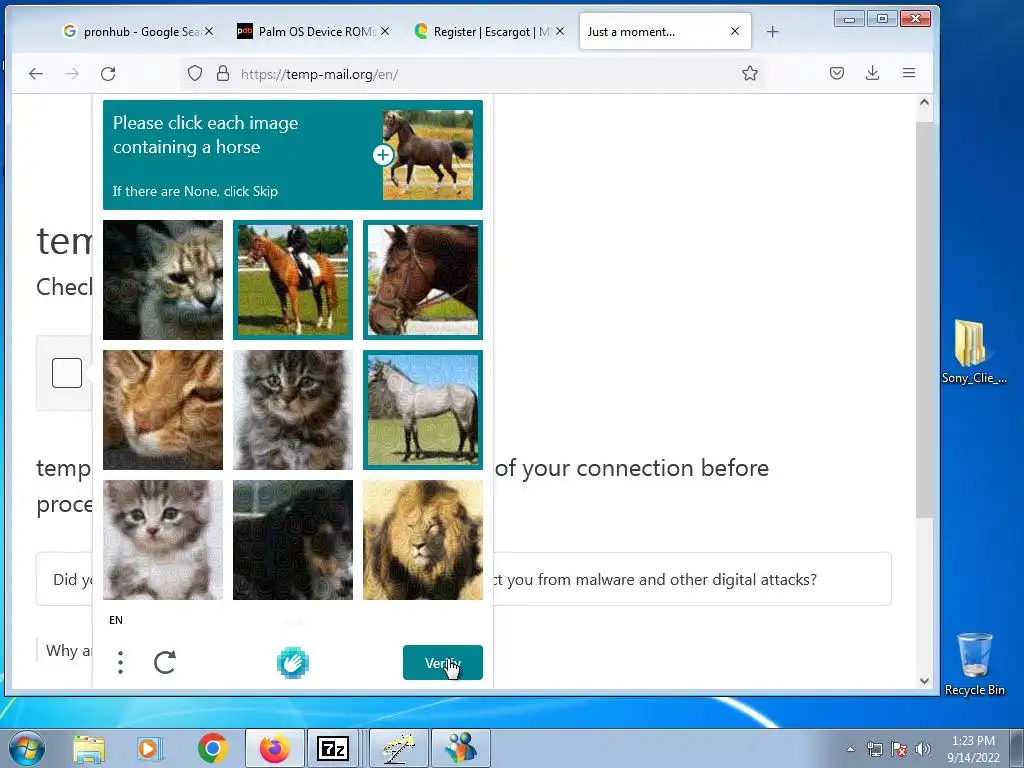Close the Register Escargot tab
This screenshot has height=768, width=1024.
(560, 31)
